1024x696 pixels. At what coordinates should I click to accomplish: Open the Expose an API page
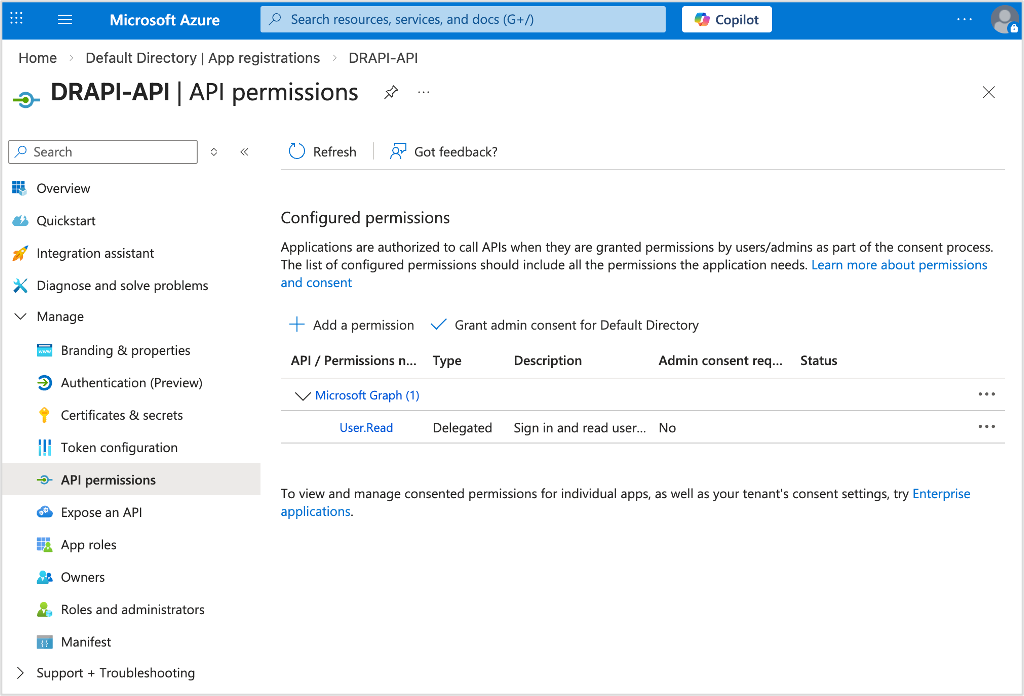(102, 512)
